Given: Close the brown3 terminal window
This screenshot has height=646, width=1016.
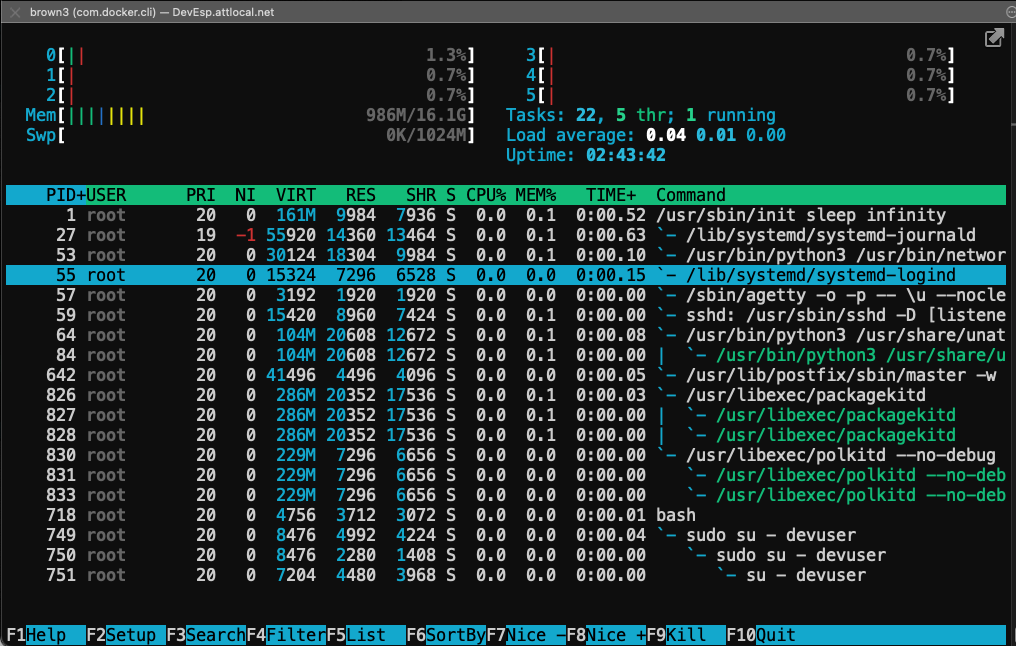Looking at the screenshot, I should click(15, 12).
